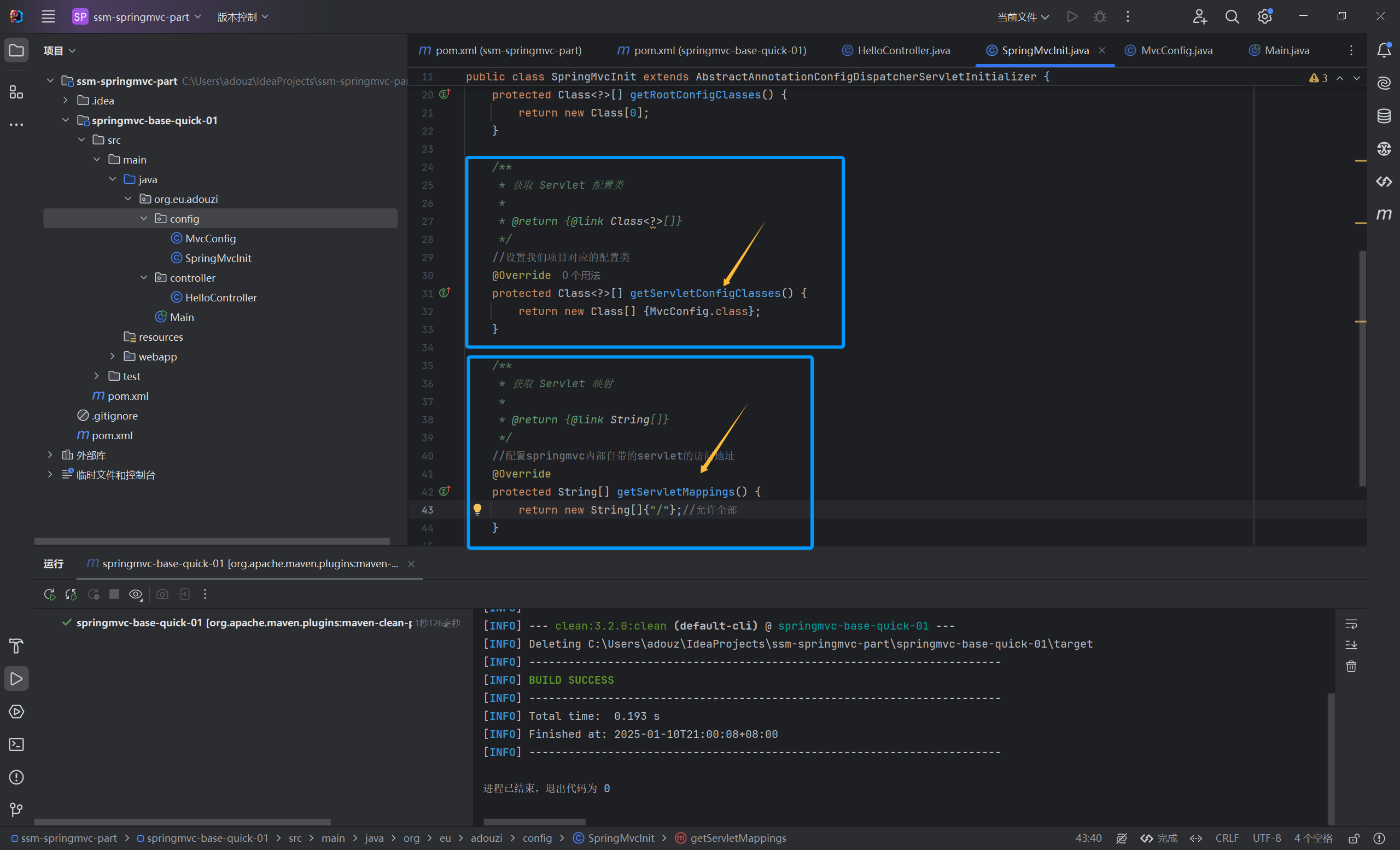This screenshot has width=1400, height=850.
Task: Open the Maven tool window icon
Action: [1384, 215]
